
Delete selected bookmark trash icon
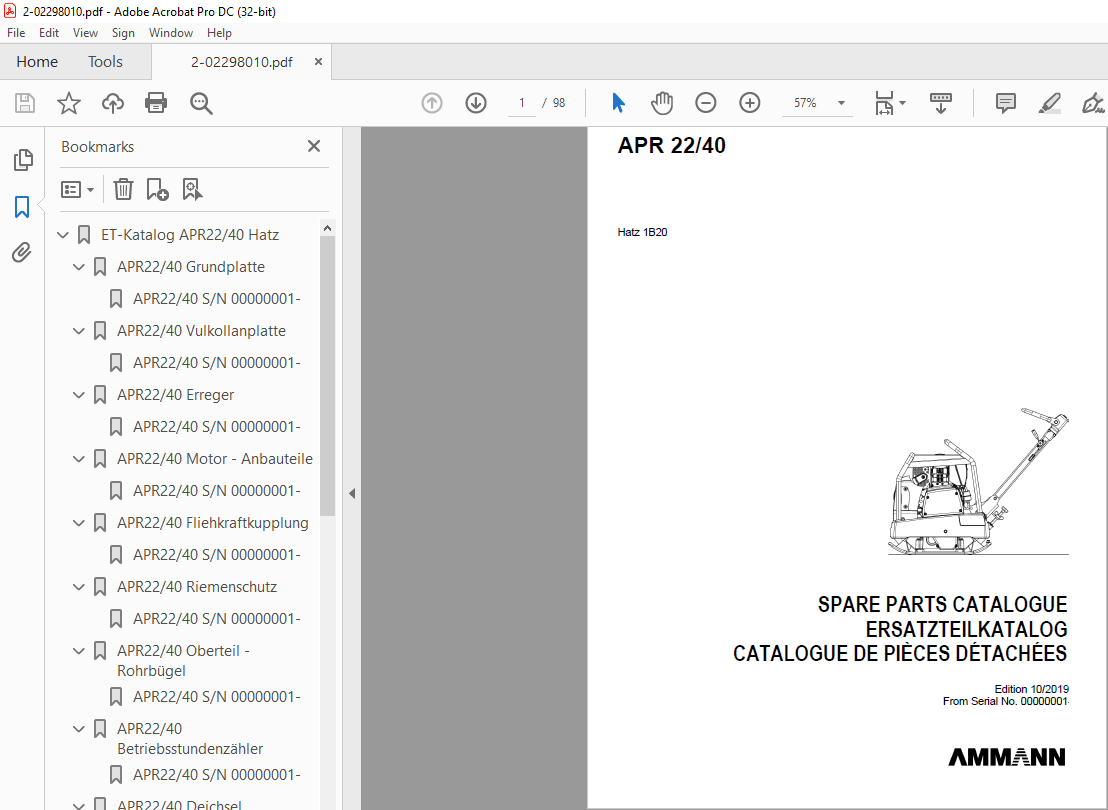[x=123, y=189]
